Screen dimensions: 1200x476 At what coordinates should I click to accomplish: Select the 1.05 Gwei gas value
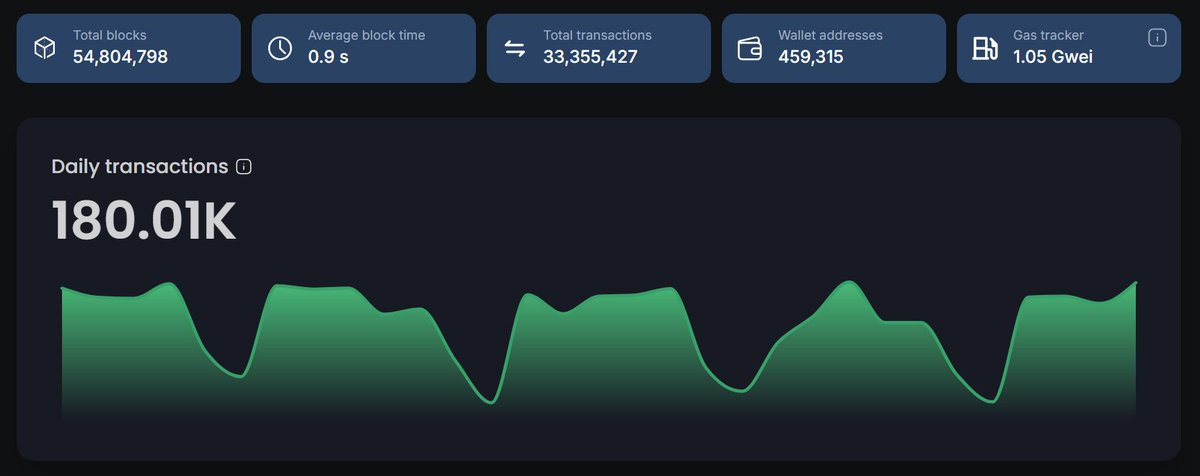click(1053, 57)
